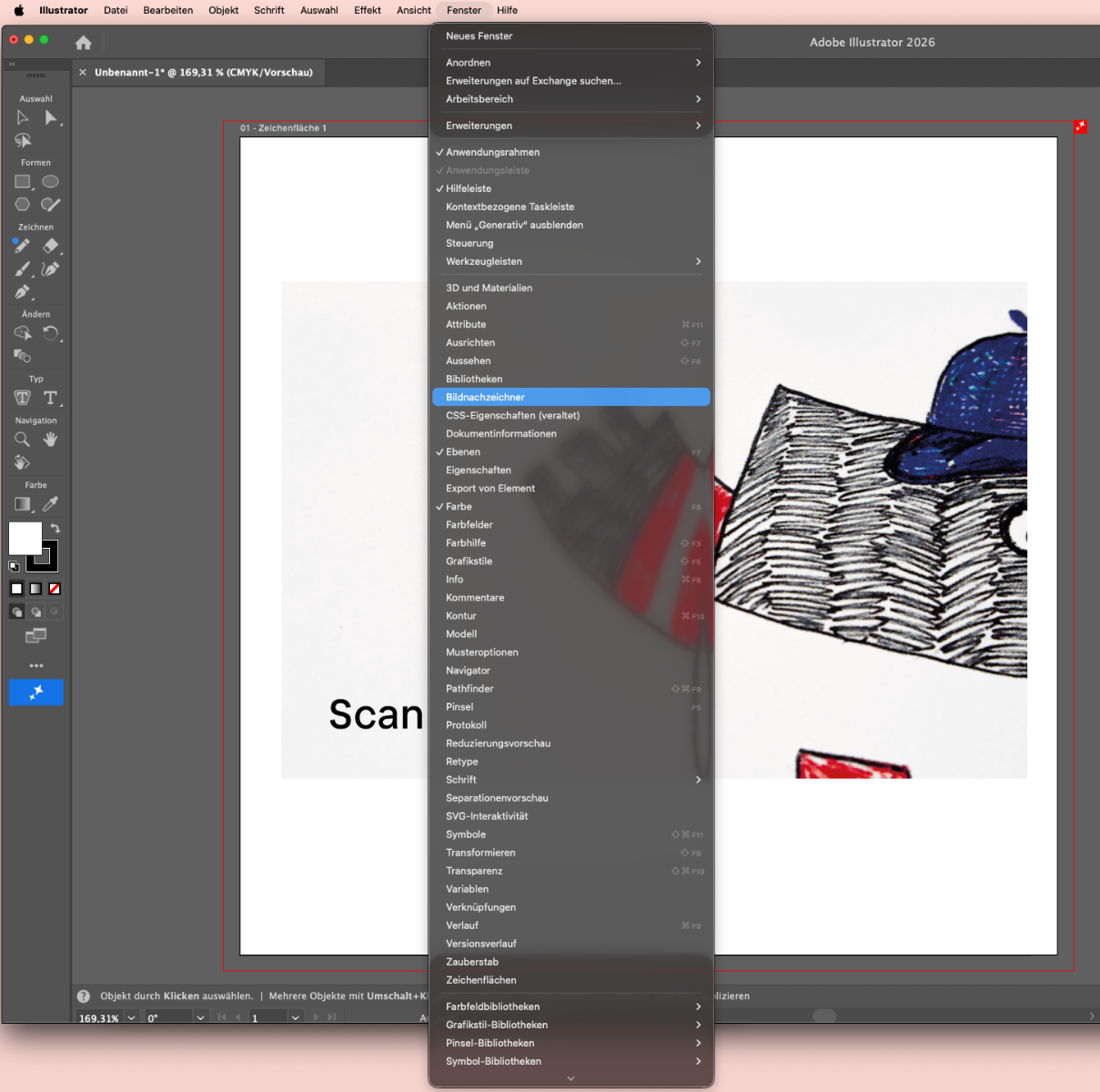Apply the None (red slash) mode
The height and width of the screenshot is (1092, 1100).
[x=55, y=589]
